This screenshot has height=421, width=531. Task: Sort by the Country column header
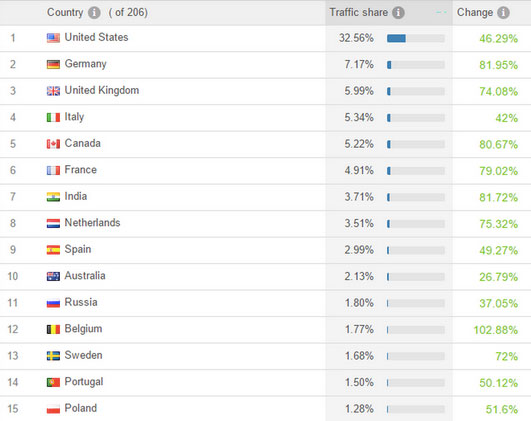tap(65, 13)
